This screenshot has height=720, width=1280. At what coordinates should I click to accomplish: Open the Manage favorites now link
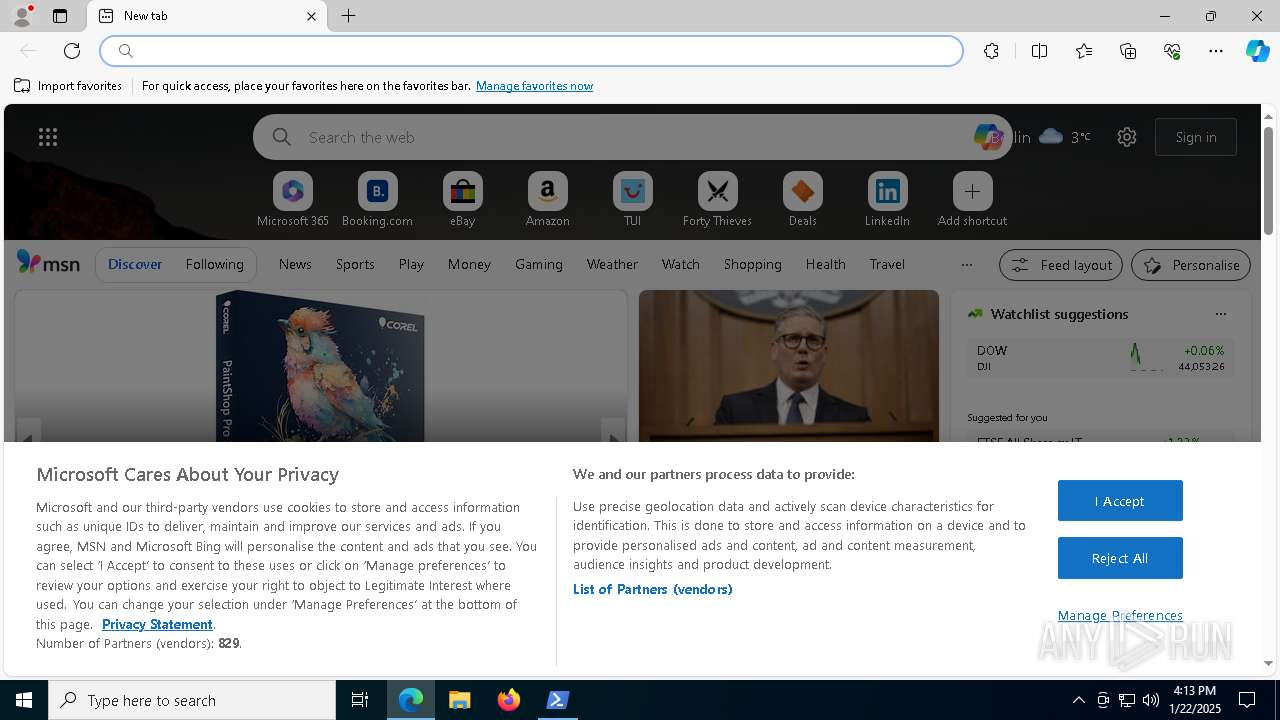pyautogui.click(x=534, y=86)
